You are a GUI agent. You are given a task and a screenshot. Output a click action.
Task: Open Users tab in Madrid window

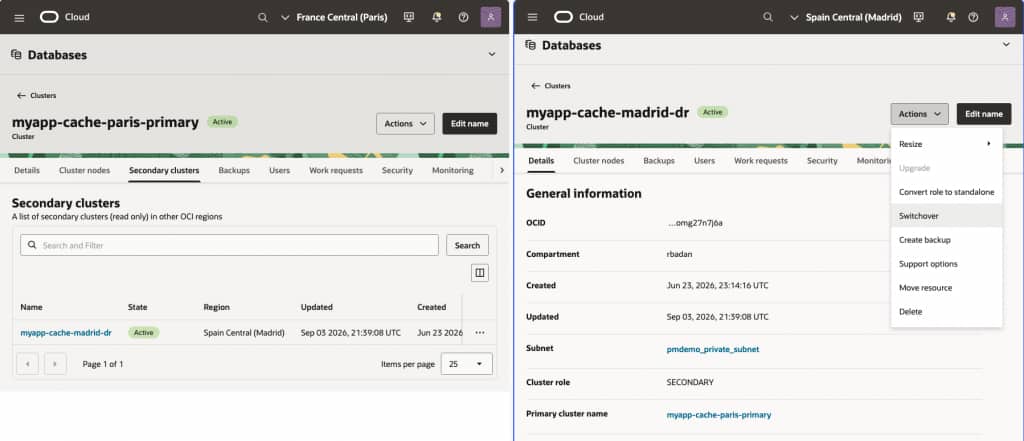click(x=704, y=161)
